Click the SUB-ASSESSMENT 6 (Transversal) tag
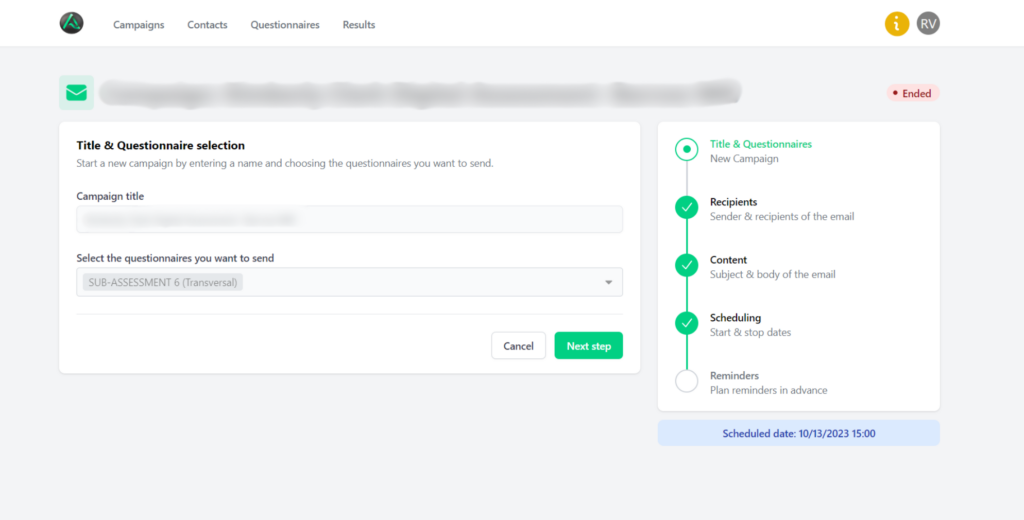The height and width of the screenshot is (520, 1024). (x=164, y=283)
